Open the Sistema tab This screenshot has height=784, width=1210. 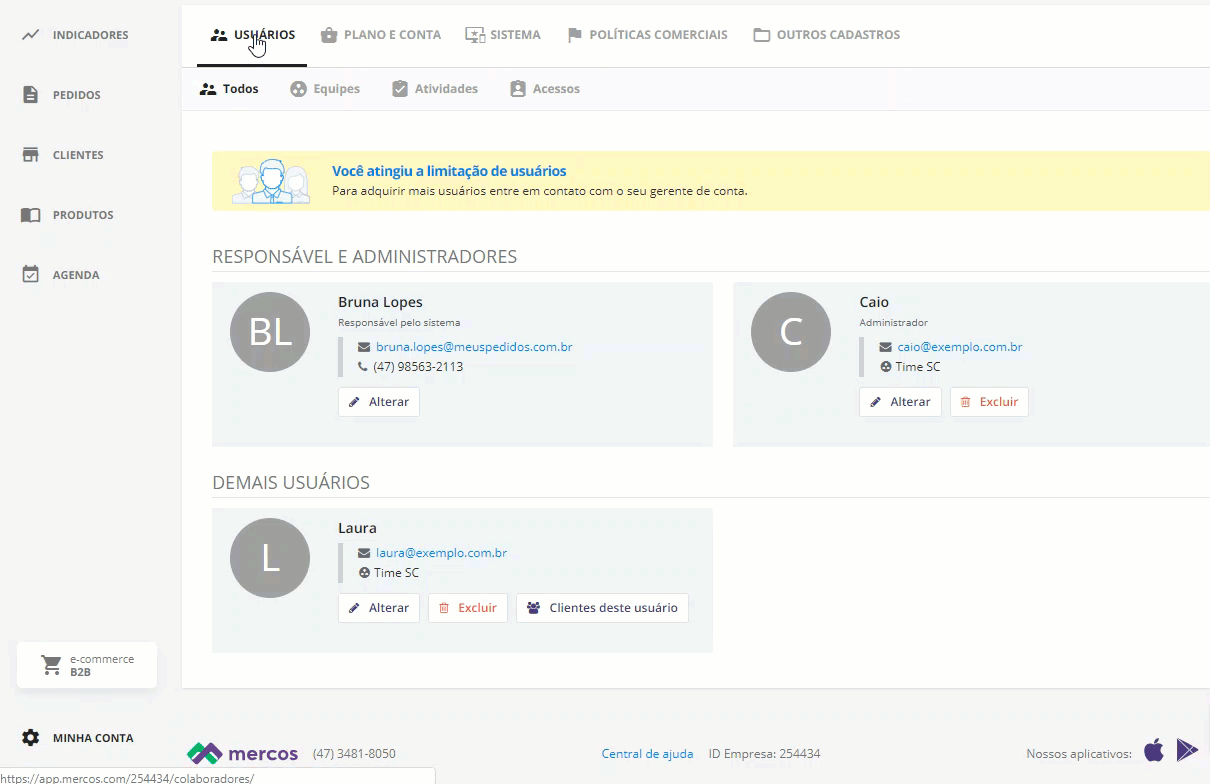[503, 35]
